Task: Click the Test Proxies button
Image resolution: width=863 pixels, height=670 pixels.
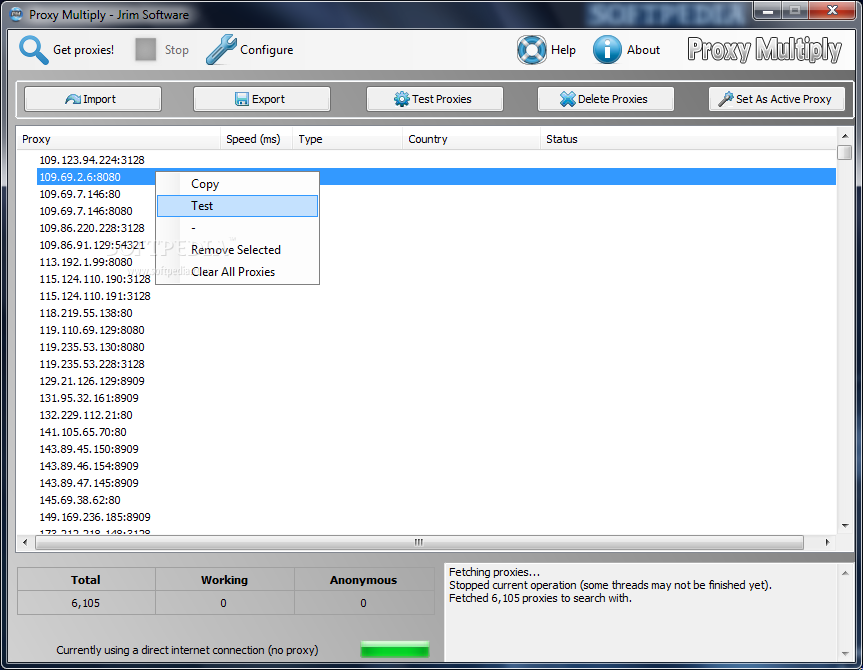Action: tap(434, 99)
